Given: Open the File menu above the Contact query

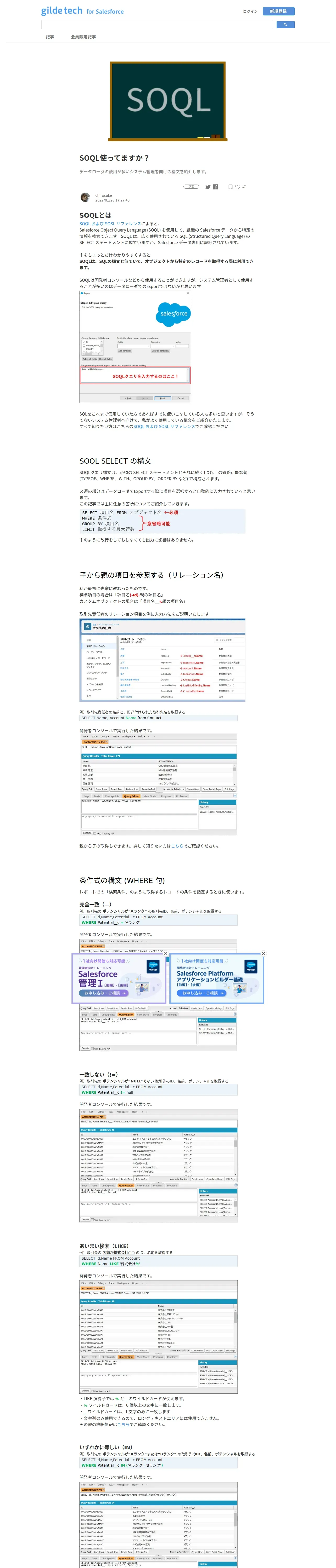Looking at the screenshot, I should click(85, 736).
